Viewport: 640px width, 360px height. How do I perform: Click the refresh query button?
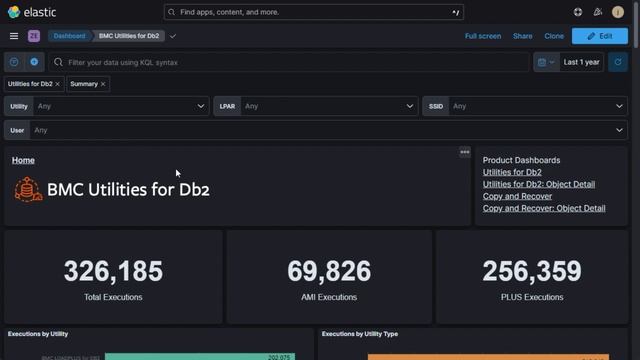[x=618, y=62]
